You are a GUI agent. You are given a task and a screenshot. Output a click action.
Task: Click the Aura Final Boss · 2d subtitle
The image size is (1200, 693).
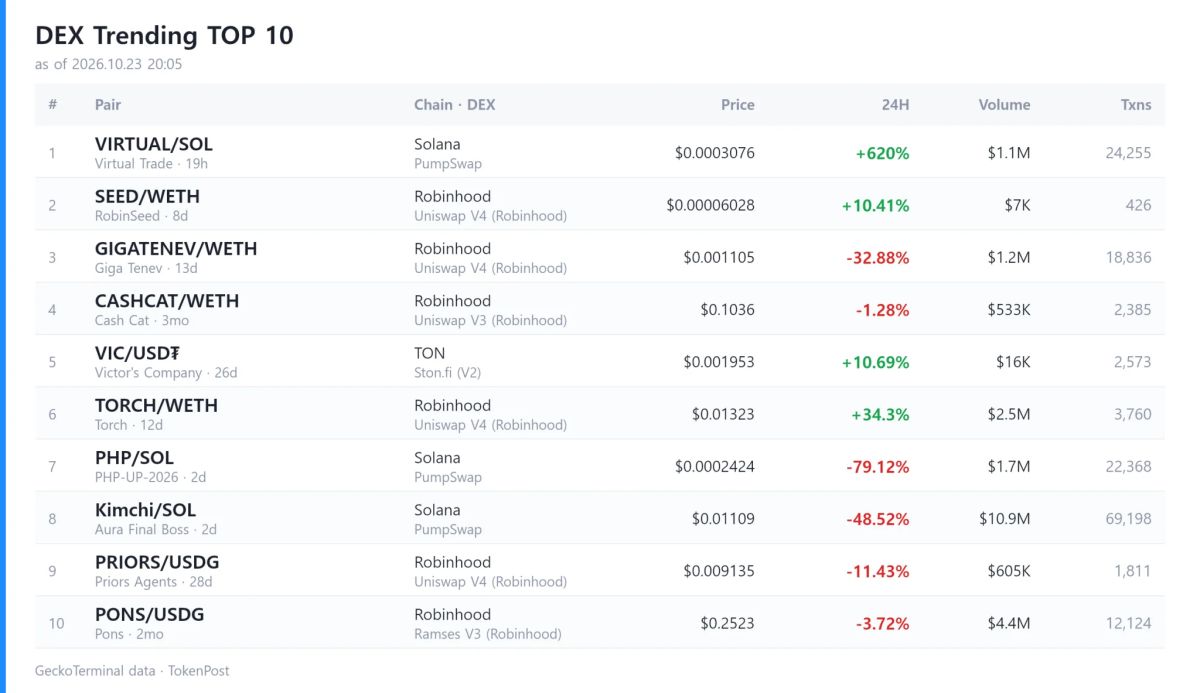pos(156,530)
